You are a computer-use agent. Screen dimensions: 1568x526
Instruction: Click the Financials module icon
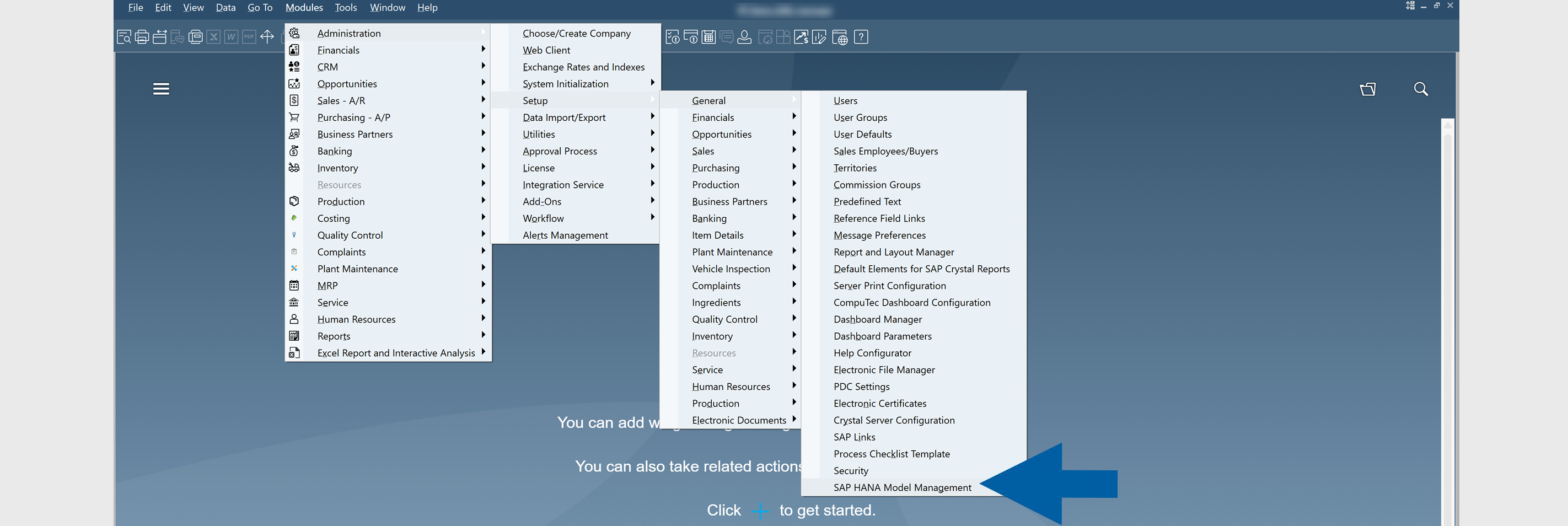[294, 50]
